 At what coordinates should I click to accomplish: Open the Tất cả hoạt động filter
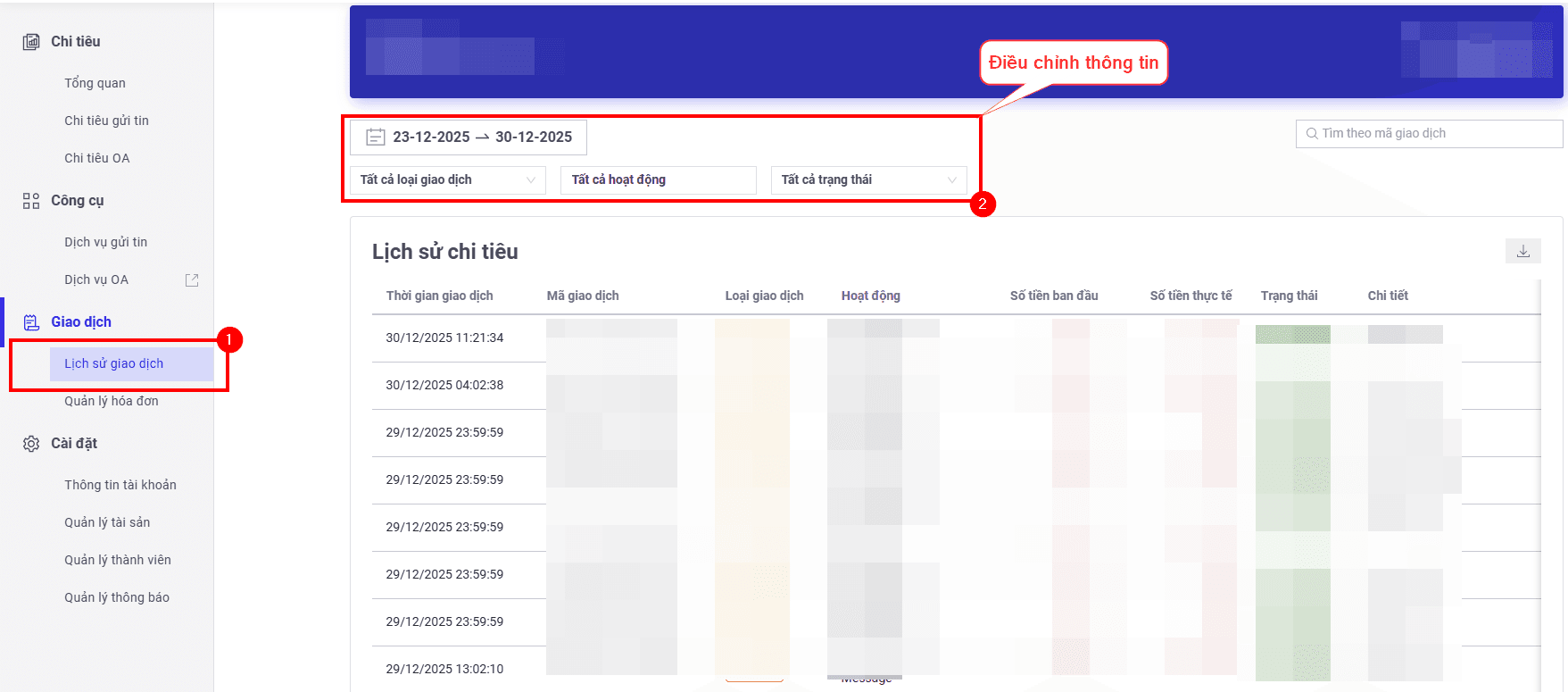(x=658, y=180)
